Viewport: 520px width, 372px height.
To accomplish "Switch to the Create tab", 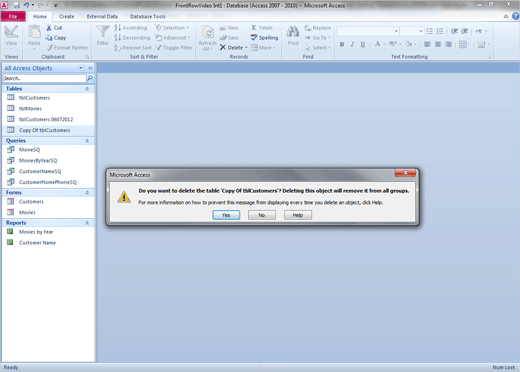I will 67,16.
